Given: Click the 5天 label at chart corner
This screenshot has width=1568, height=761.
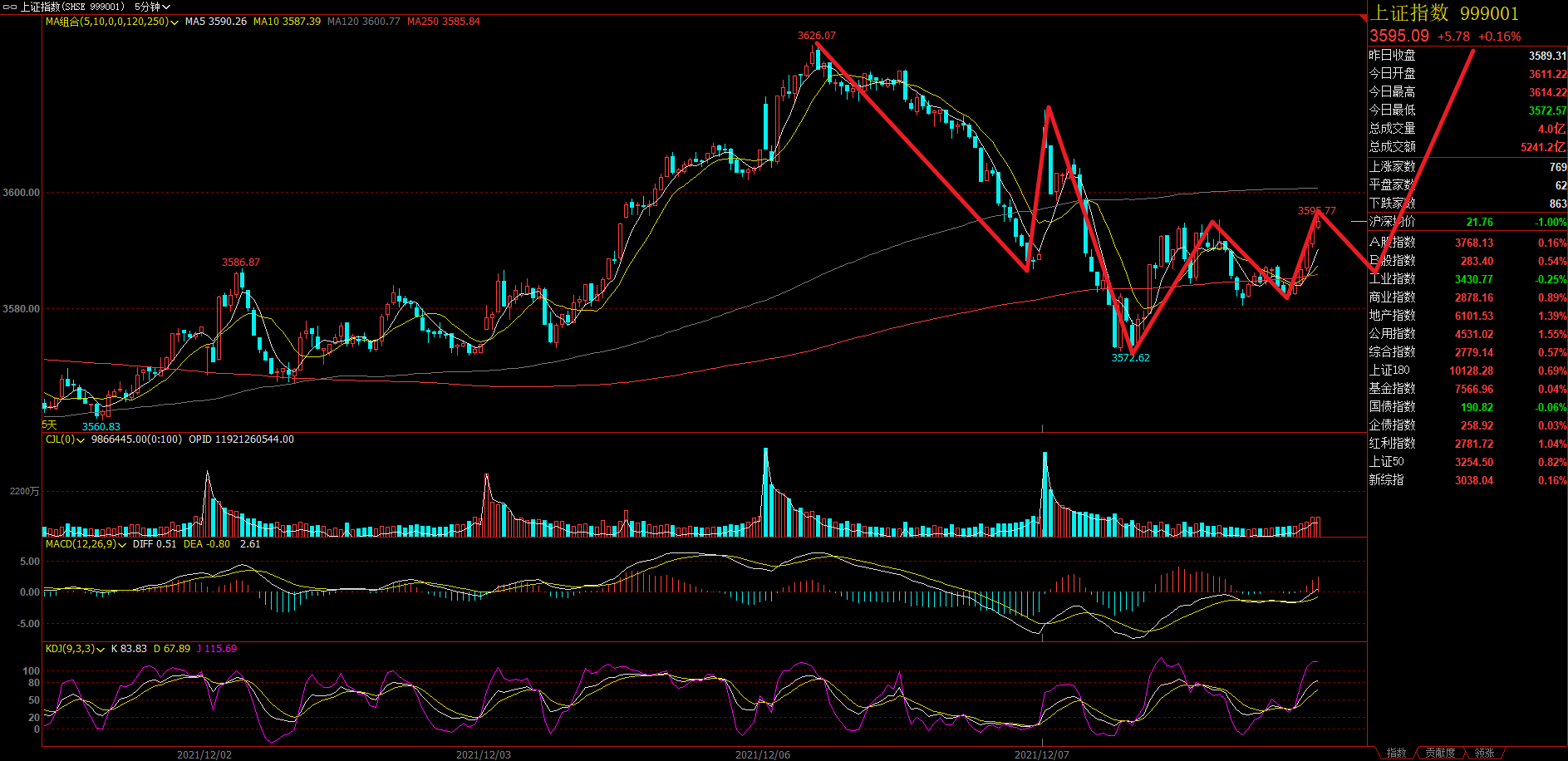Looking at the screenshot, I should point(50,425).
